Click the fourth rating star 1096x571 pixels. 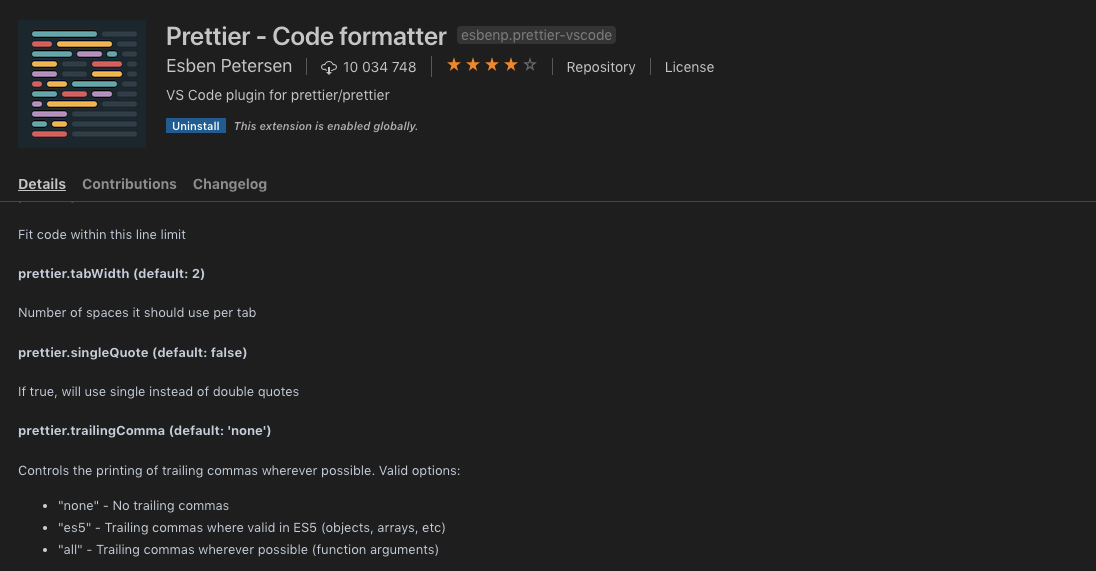point(511,65)
